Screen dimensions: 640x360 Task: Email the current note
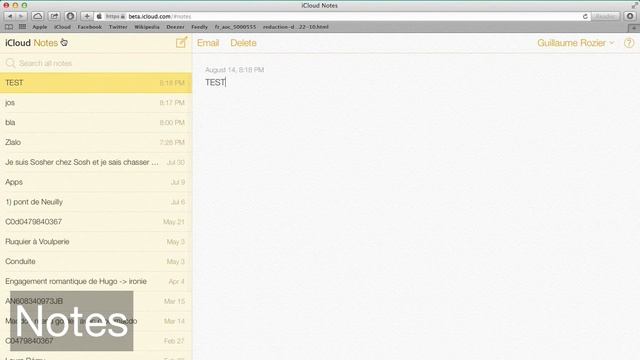208,43
